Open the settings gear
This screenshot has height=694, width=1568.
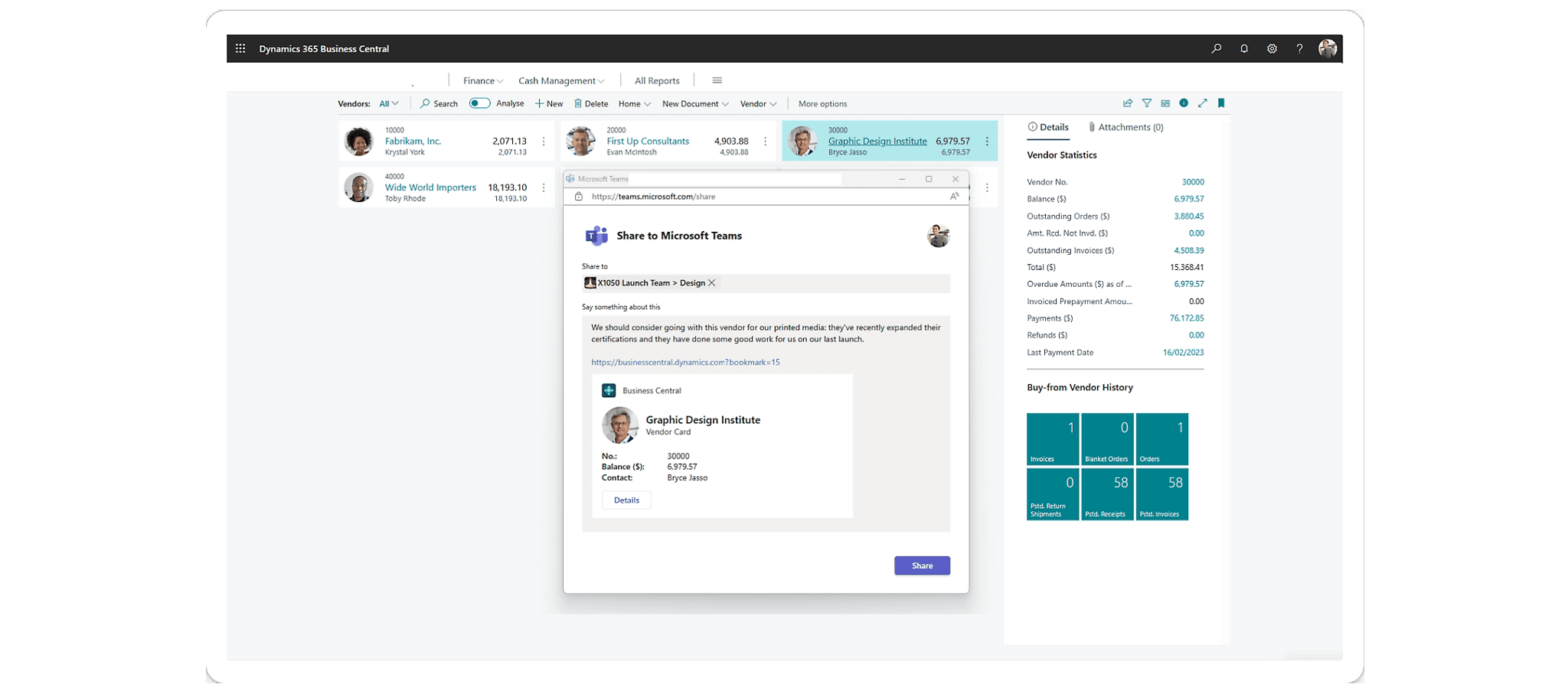pyautogui.click(x=1272, y=48)
